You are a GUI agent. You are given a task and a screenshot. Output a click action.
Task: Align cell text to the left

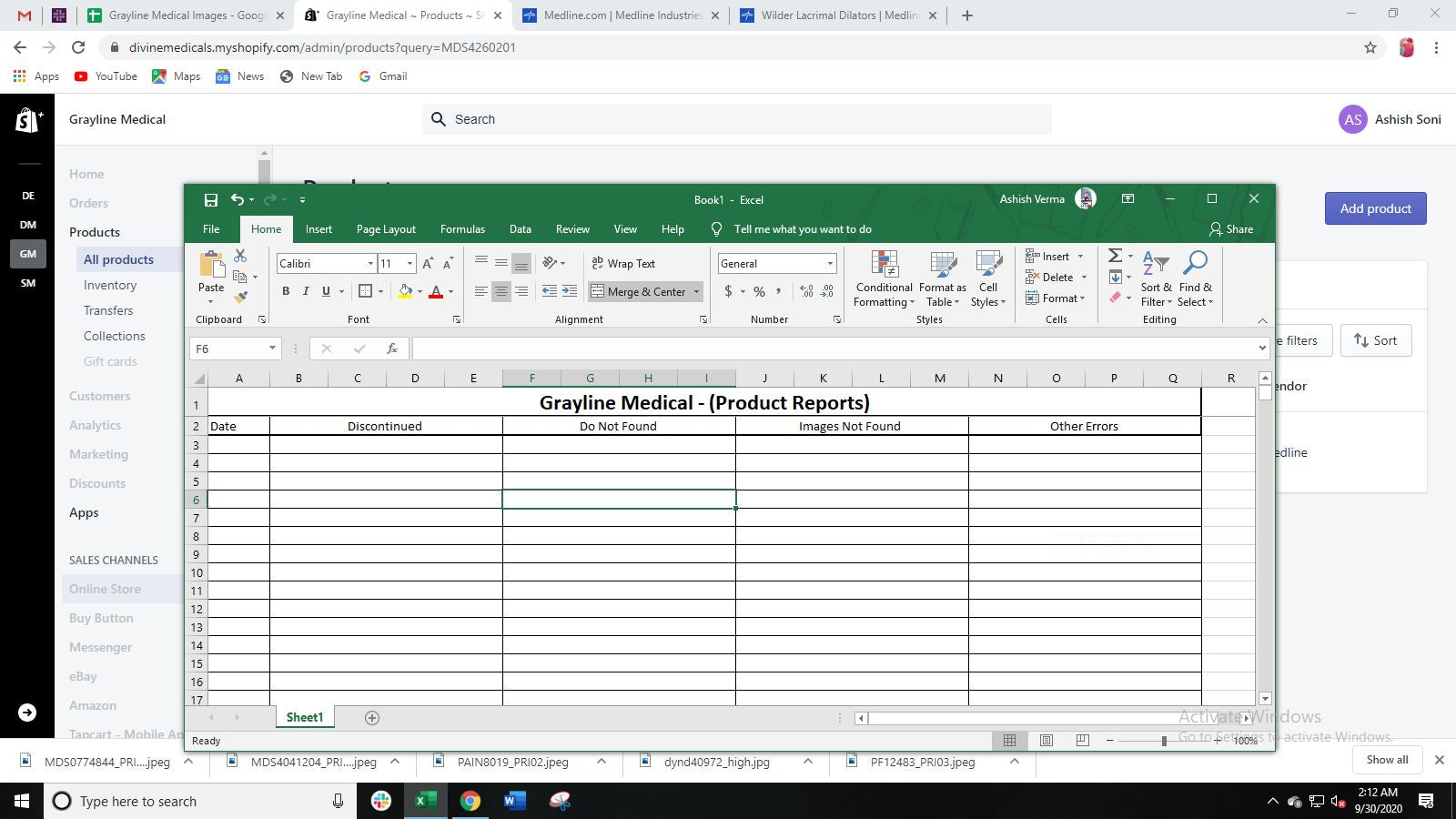click(481, 291)
